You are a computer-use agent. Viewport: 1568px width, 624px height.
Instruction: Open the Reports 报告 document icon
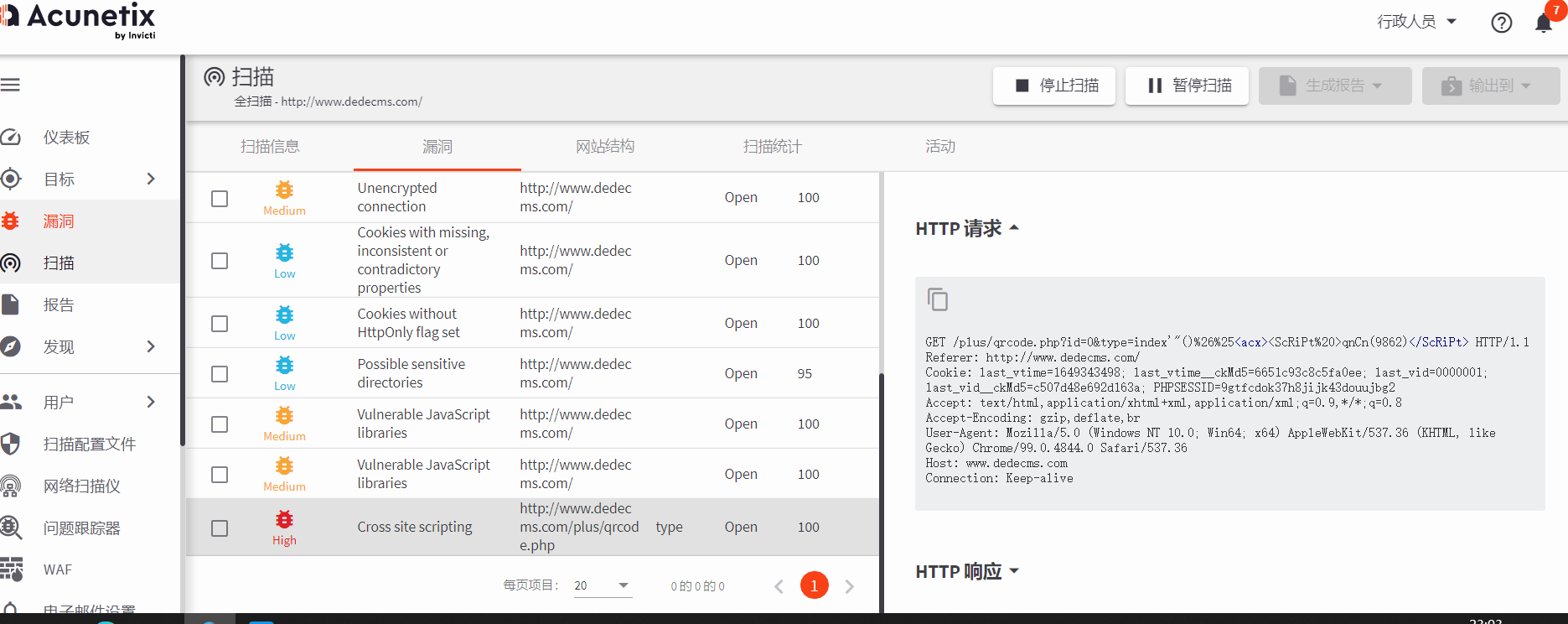click(x=10, y=304)
